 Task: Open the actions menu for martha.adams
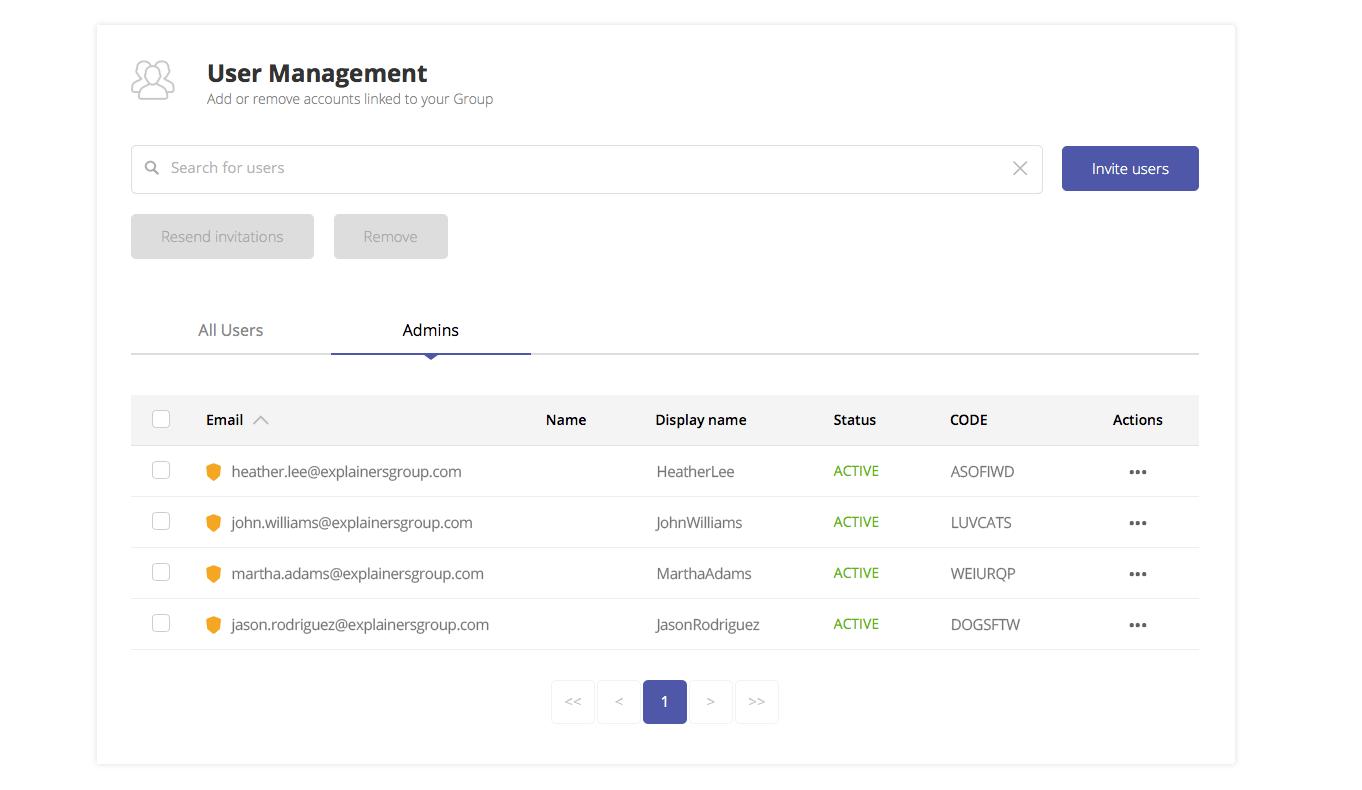click(x=1137, y=573)
